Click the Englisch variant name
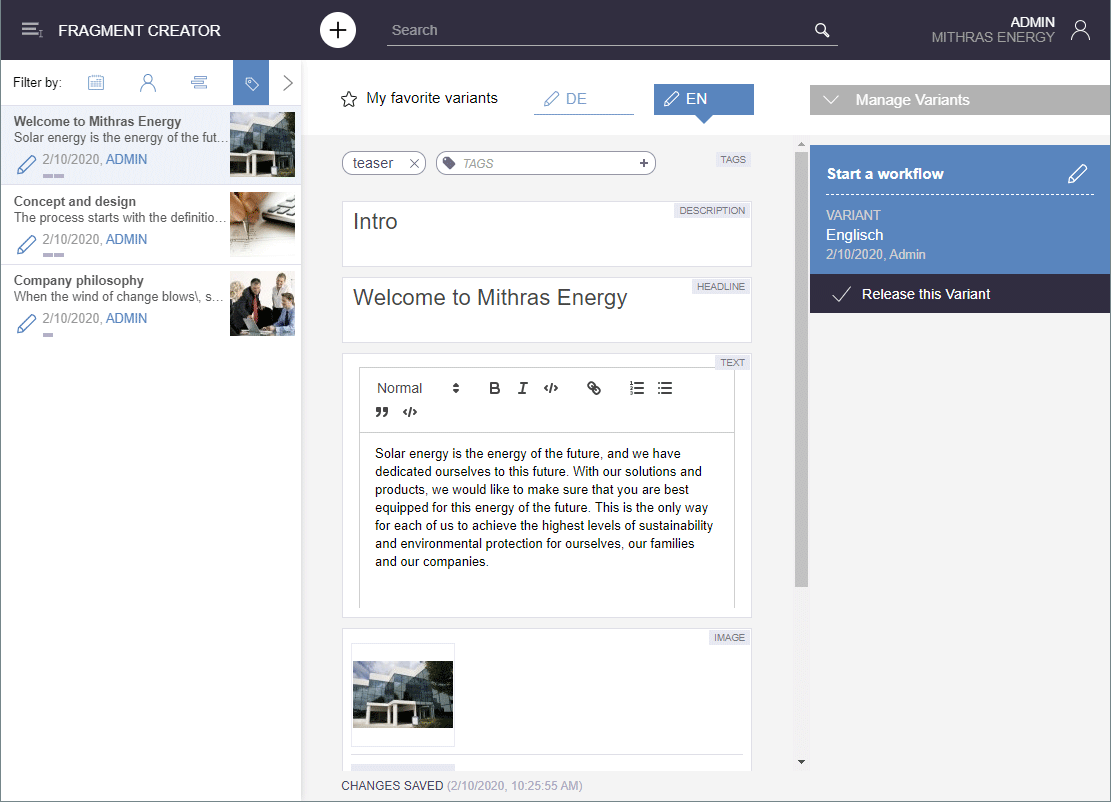The width and height of the screenshot is (1111, 802). (855, 235)
